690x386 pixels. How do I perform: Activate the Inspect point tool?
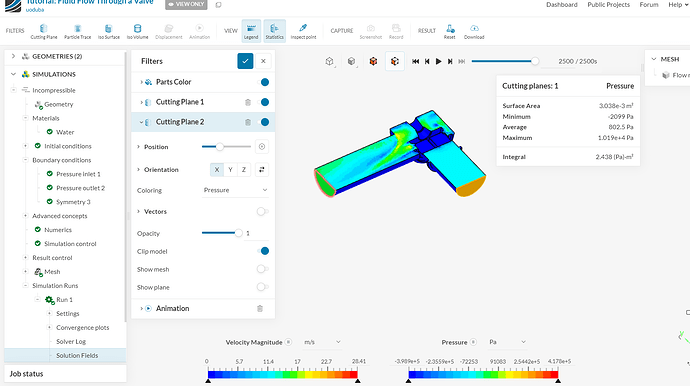coord(303,31)
